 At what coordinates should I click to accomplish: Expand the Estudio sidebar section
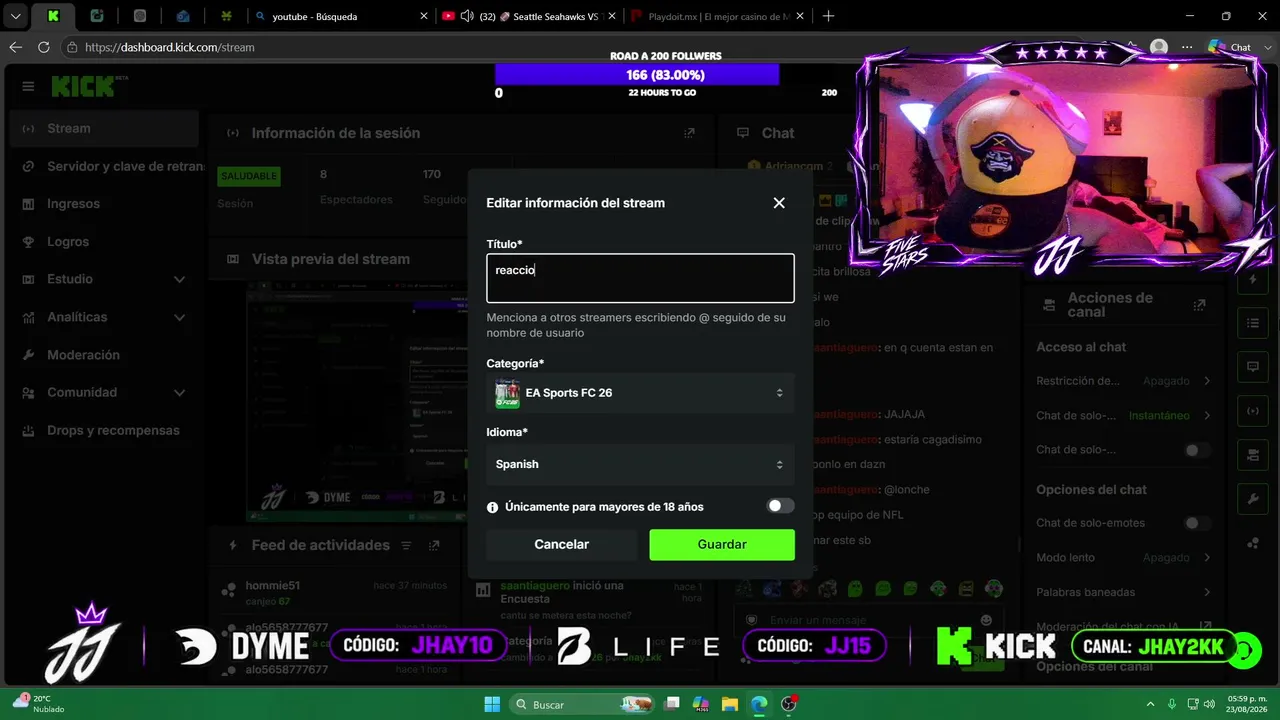[x=104, y=279]
